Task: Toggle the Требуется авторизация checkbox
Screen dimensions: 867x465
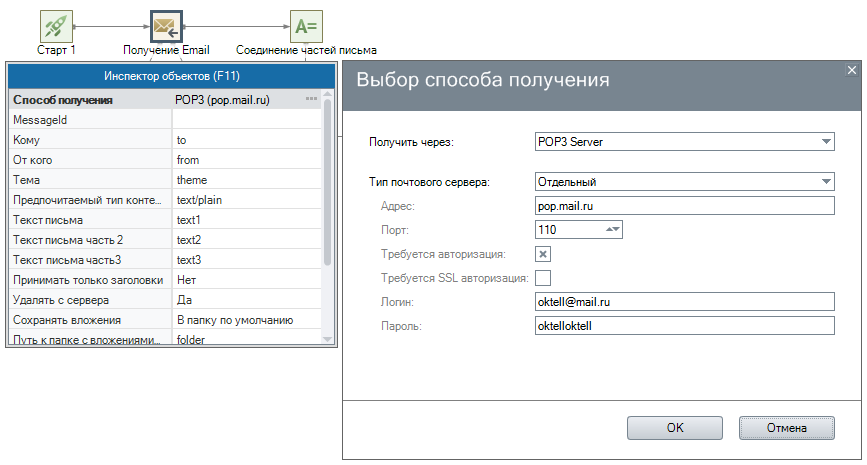Action: [544, 254]
